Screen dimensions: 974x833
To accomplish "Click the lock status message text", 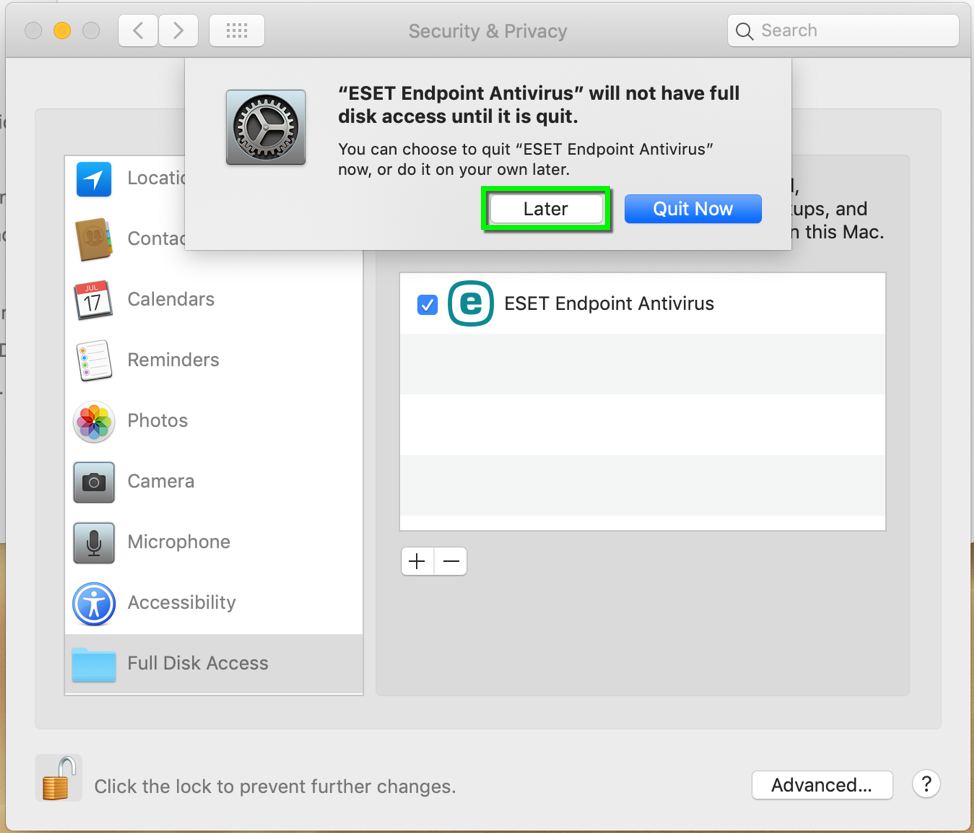I will pyautogui.click(x=275, y=786).
